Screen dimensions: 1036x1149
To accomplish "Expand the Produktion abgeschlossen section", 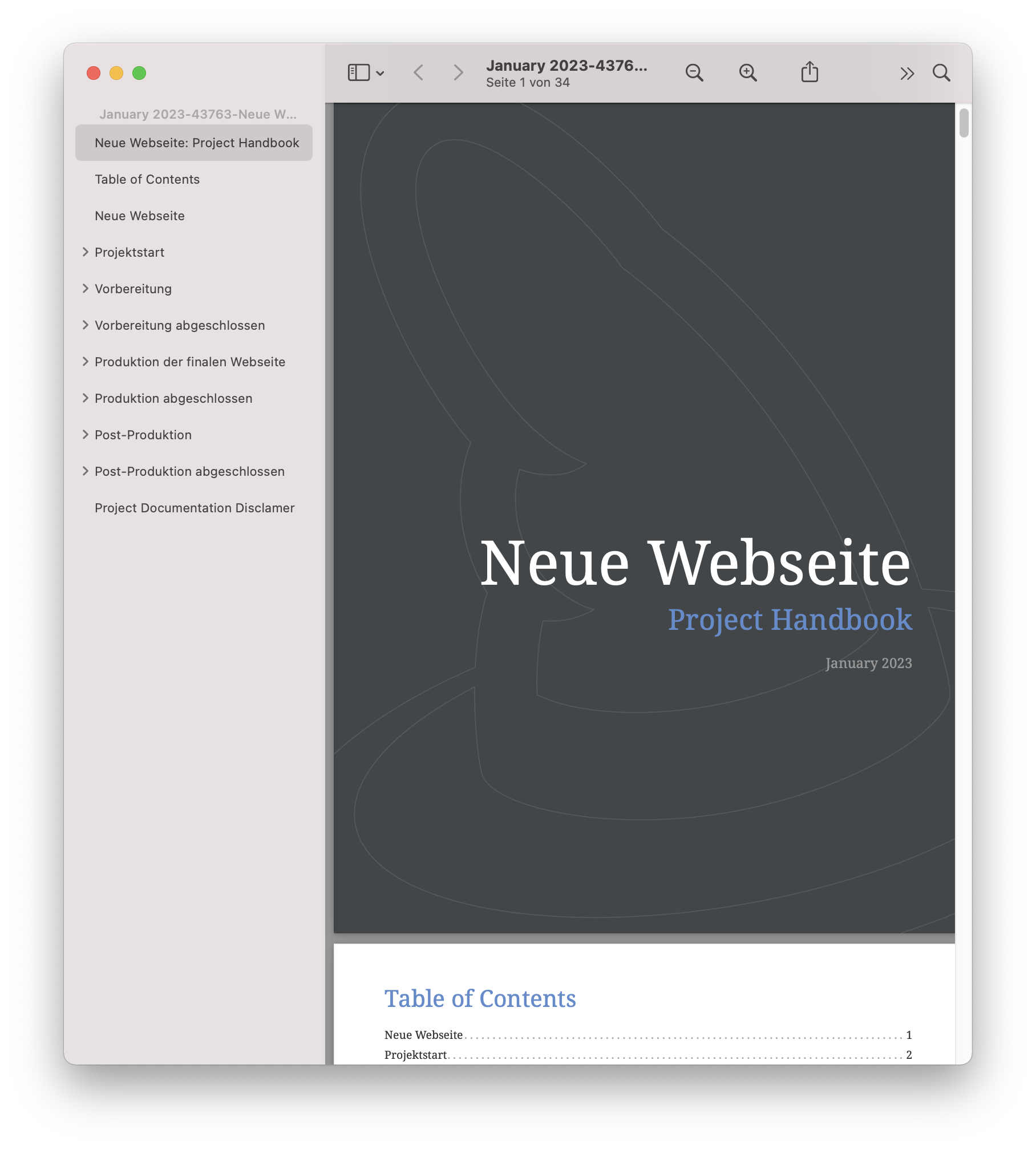I will coord(85,398).
